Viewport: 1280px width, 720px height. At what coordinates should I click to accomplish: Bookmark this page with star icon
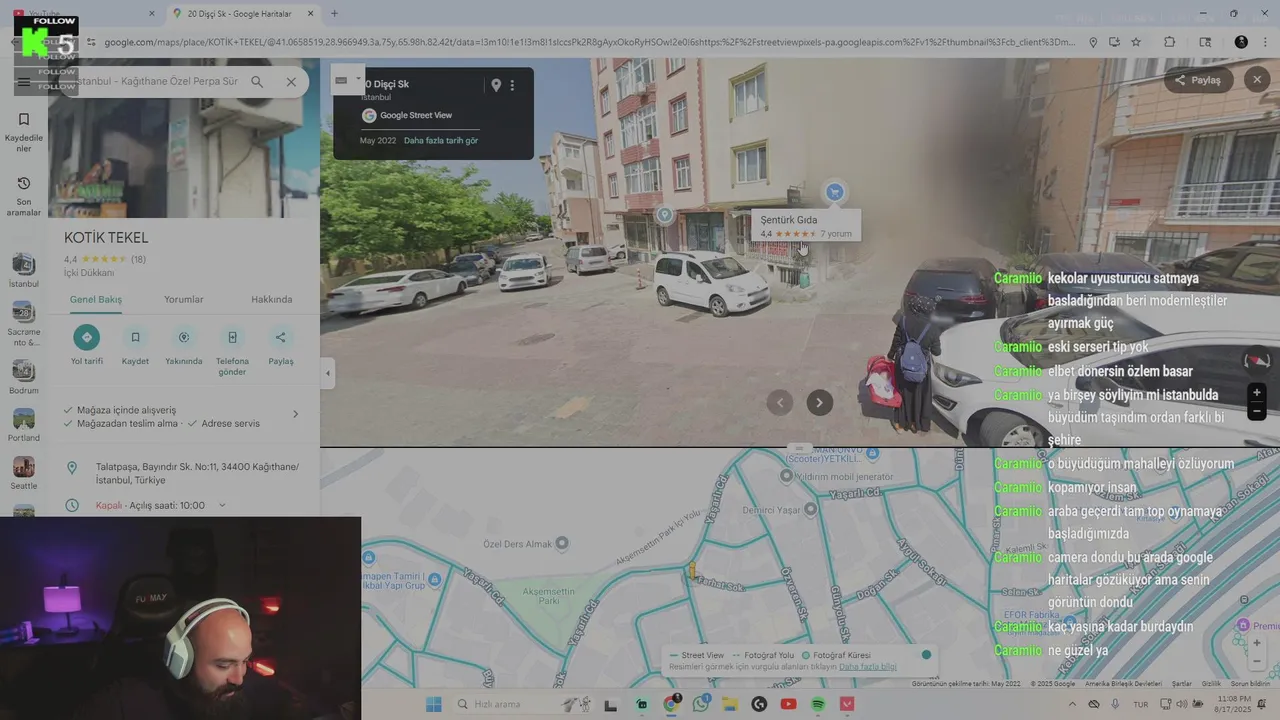pos(1136,42)
